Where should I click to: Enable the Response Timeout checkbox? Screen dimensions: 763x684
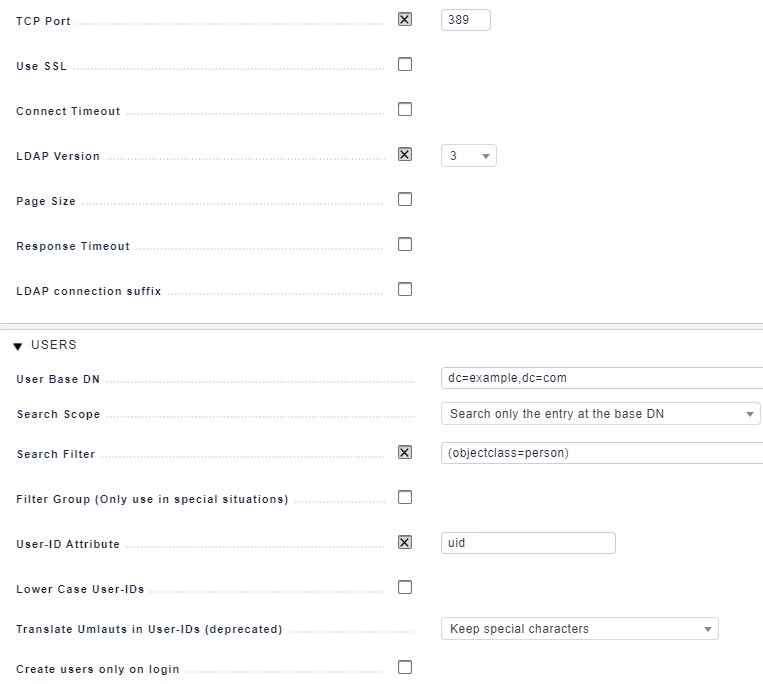point(405,244)
